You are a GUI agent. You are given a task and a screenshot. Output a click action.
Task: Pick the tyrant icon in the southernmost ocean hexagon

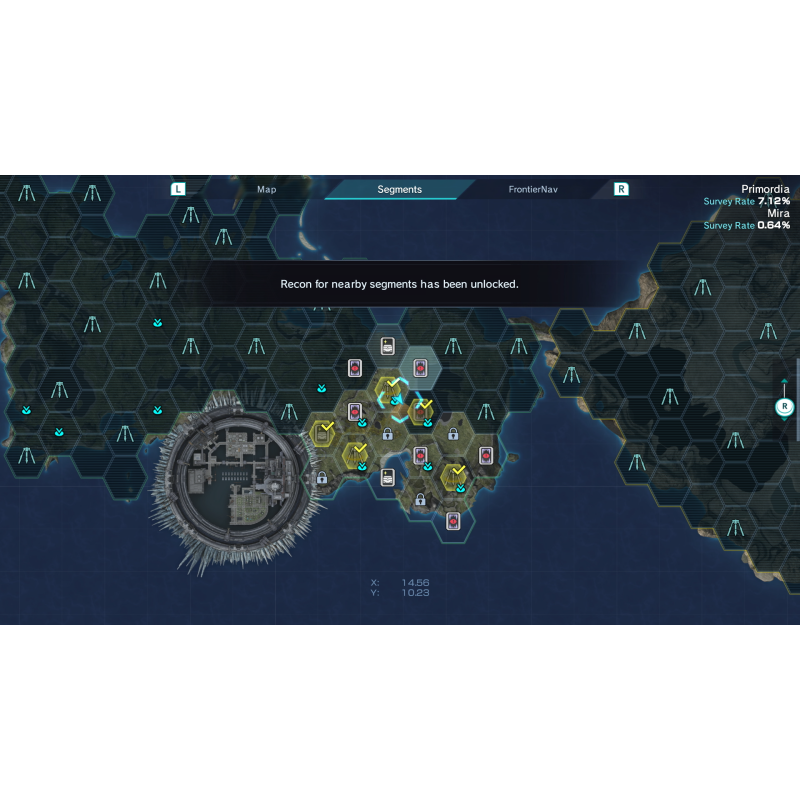coord(453,521)
